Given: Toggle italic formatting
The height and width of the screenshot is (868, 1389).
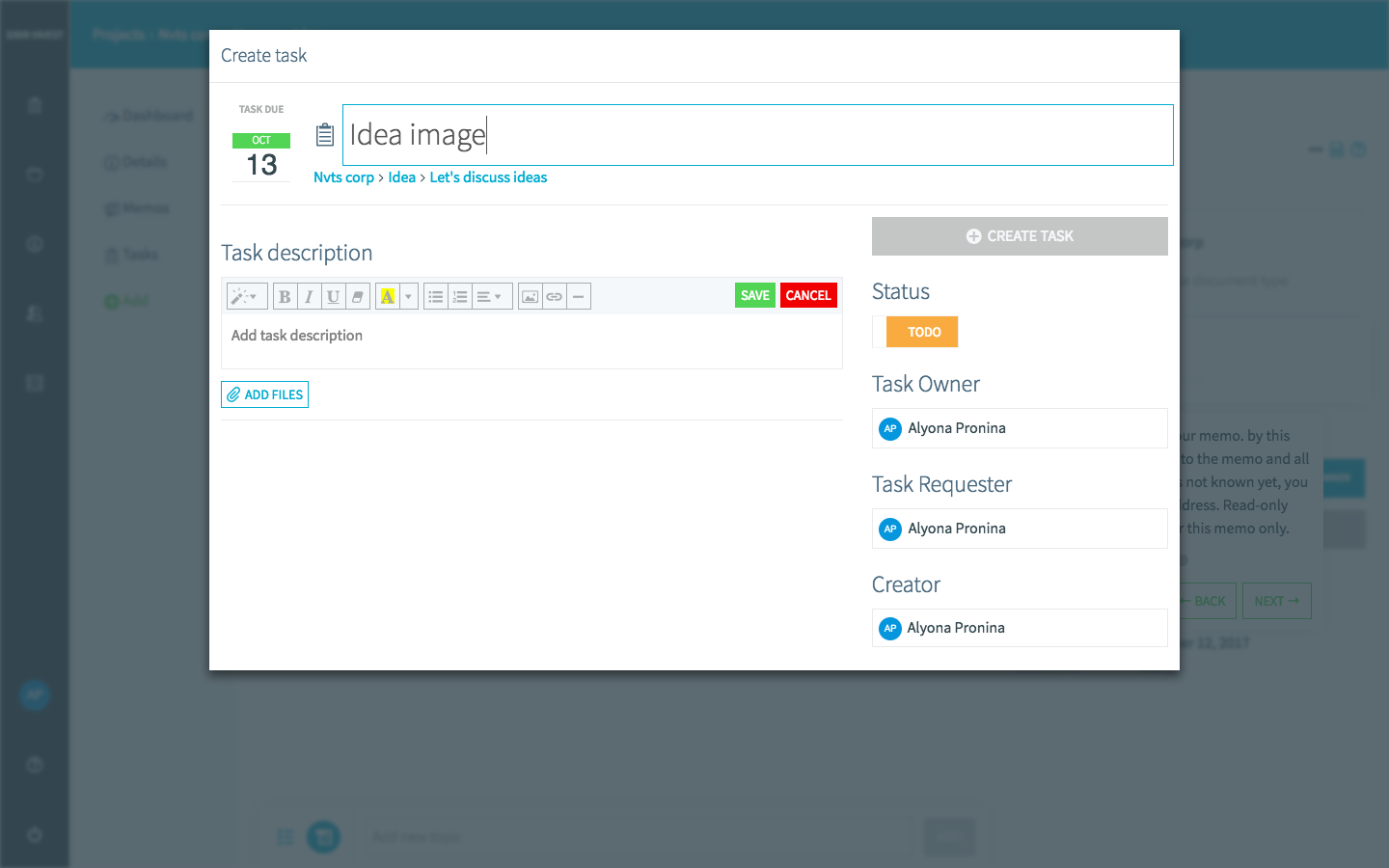Looking at the screenshot, I should point(309,296).
